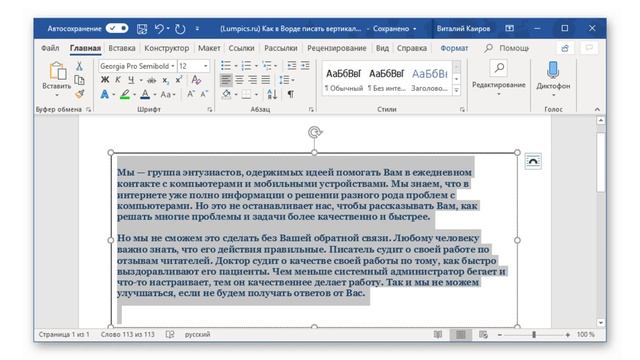Click the zoom slider handle
Viewport: 640px width, 360px height.
pyautogui.click(x=534, y=335)
